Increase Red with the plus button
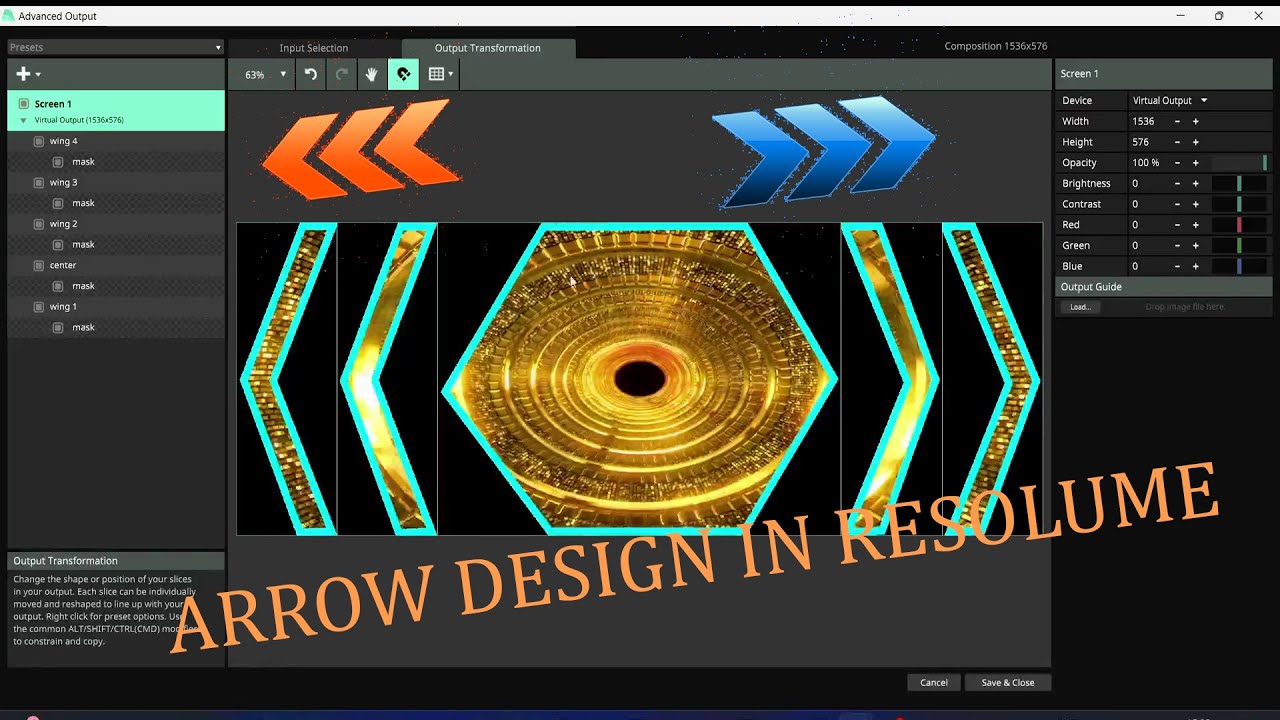This screenshot has height=720, width=1280. click(x=1195, y=225)
